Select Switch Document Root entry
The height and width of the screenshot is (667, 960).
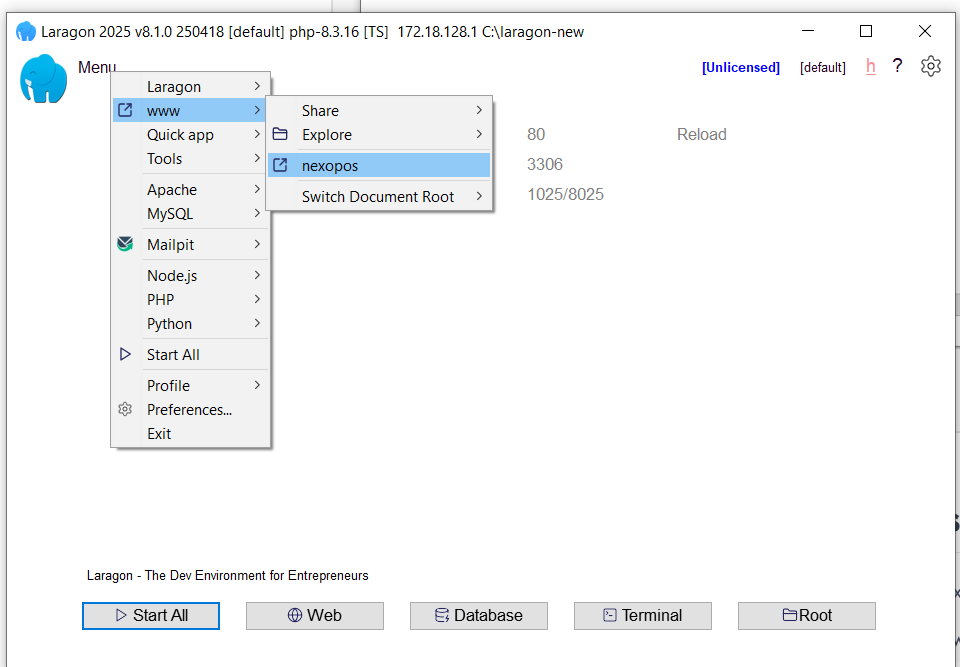tap(379, 197)
